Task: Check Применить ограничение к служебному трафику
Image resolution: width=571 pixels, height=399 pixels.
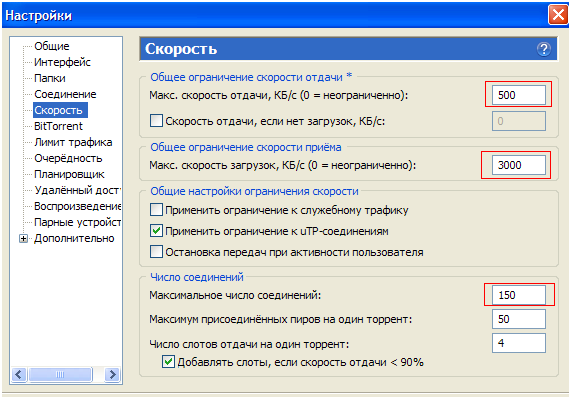Action: 156,210
